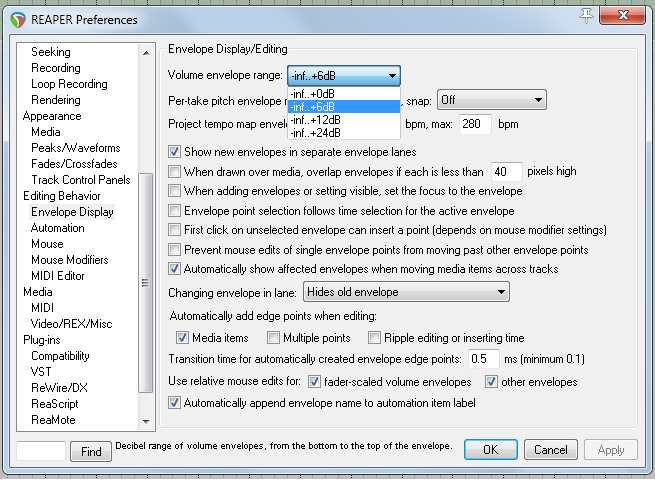655x483 pixels.
Task: Select Fades/Crossfades category
Action: 74,164
